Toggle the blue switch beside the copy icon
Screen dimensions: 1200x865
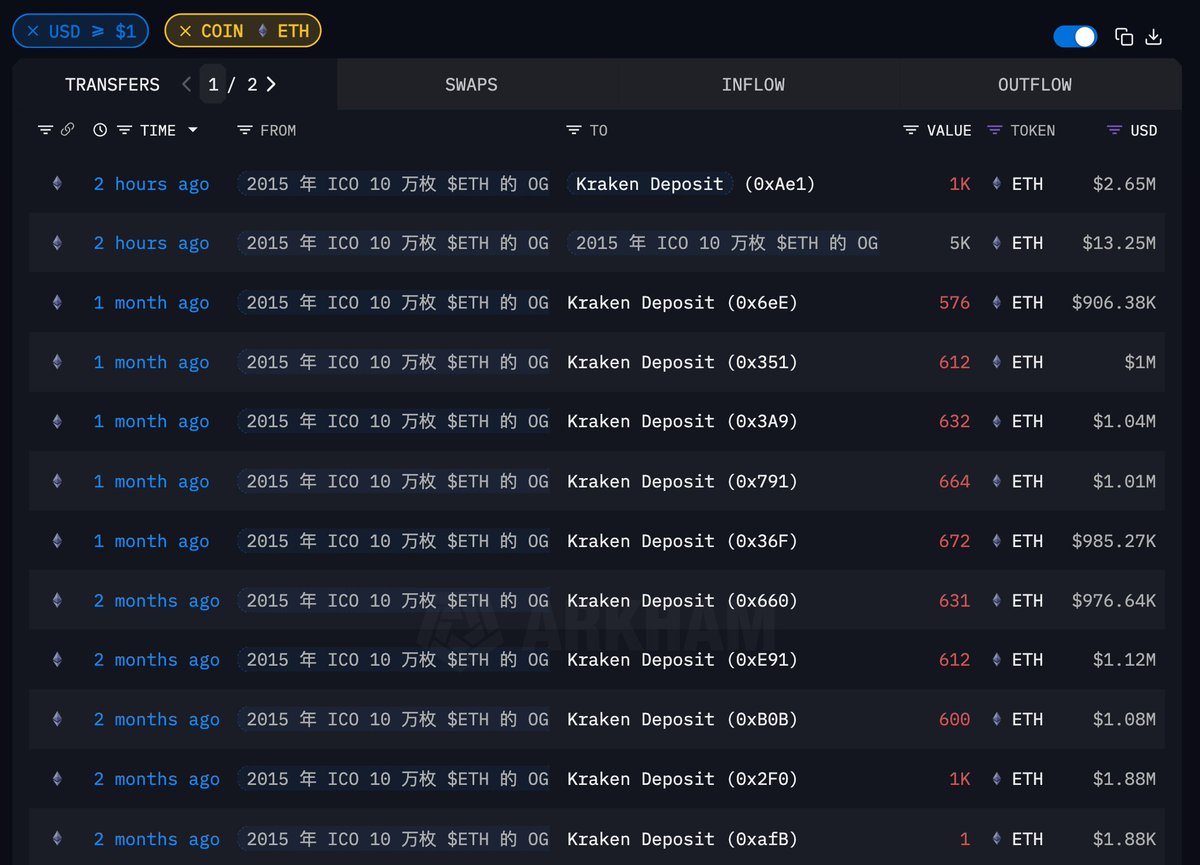pos(1075,37)
